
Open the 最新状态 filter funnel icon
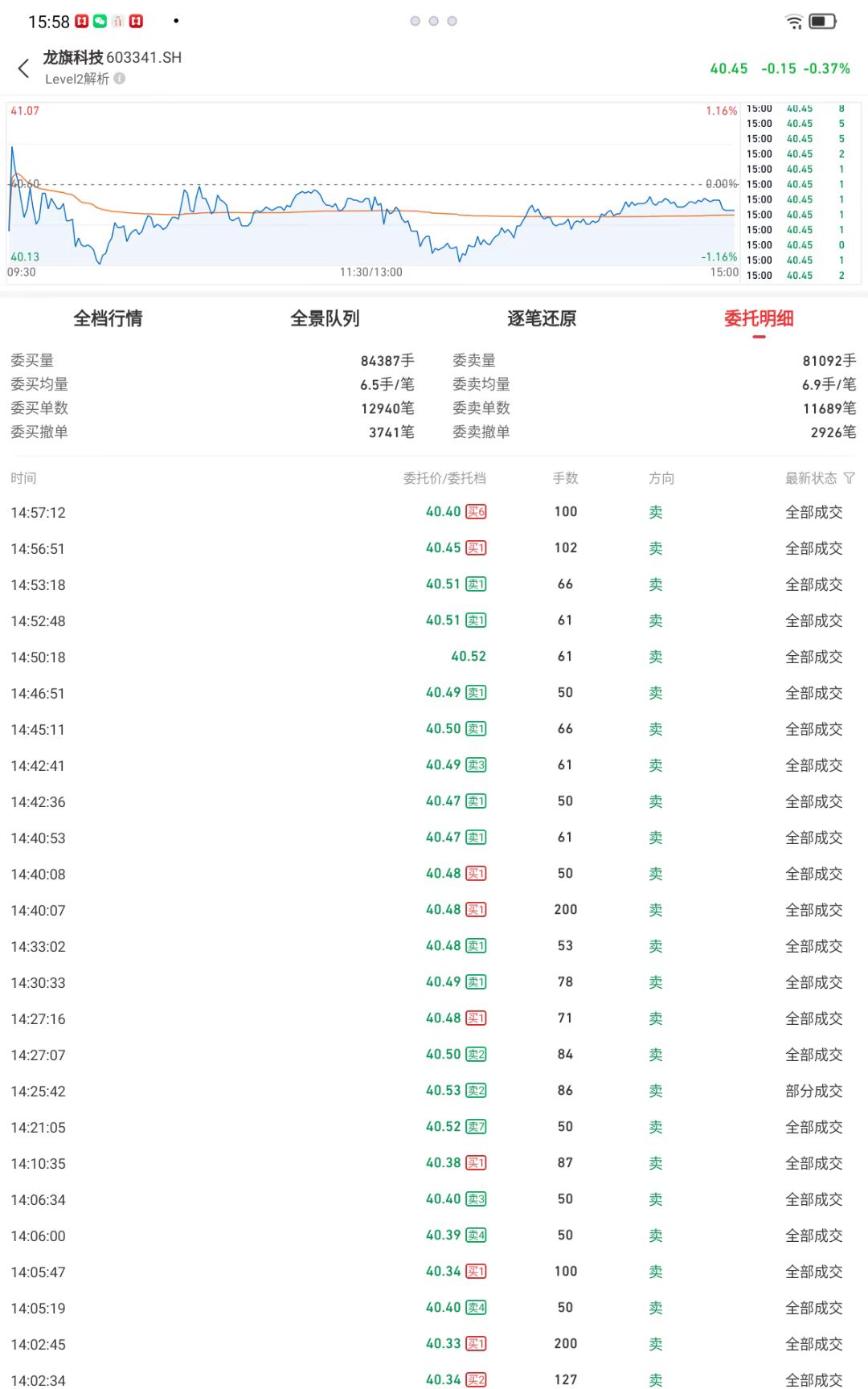[x=850, y=478]
